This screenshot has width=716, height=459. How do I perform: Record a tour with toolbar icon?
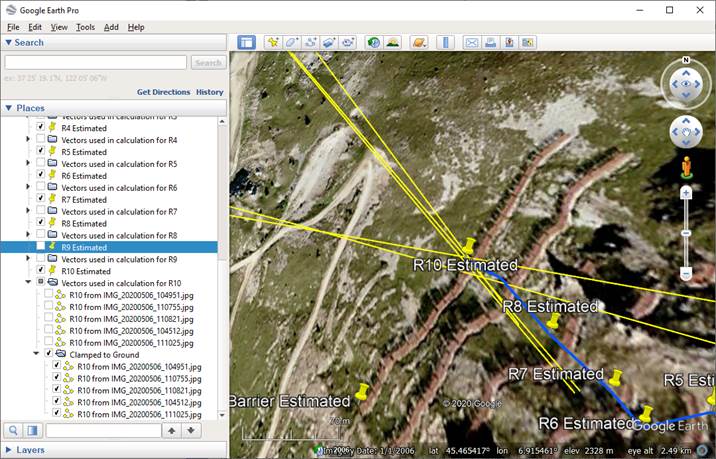tap(348, 42)
